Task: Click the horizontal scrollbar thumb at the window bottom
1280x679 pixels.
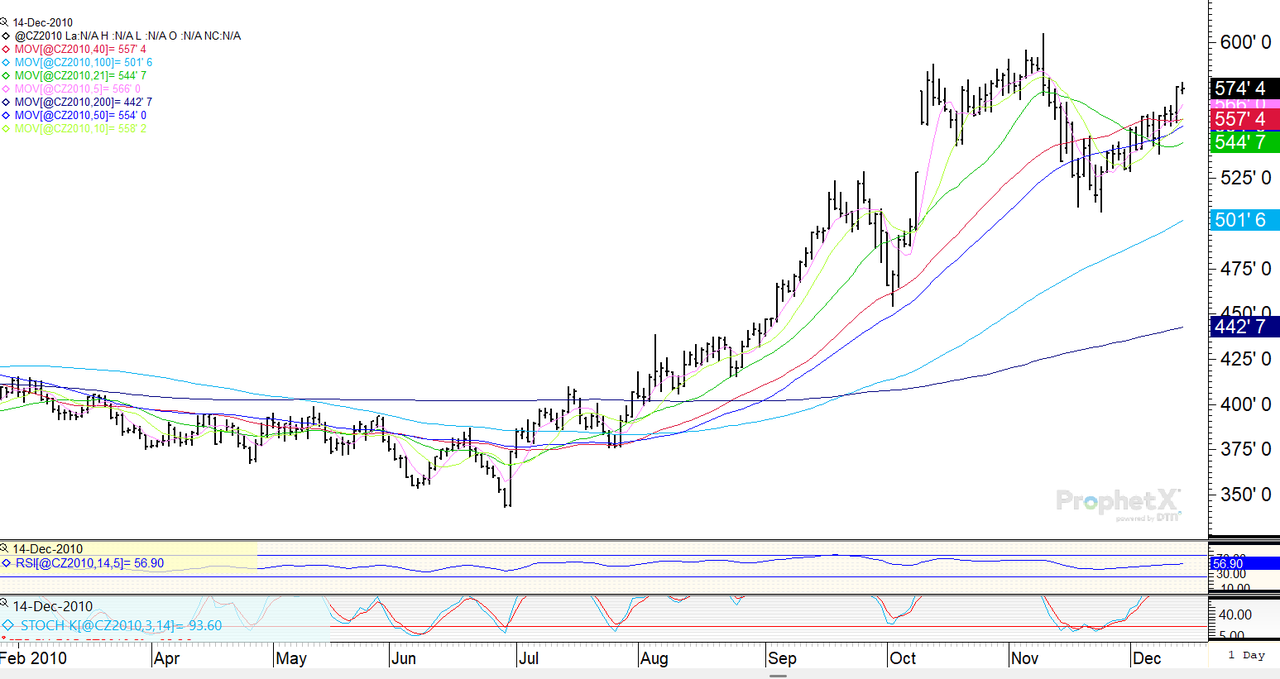Action: coord(777,674)
